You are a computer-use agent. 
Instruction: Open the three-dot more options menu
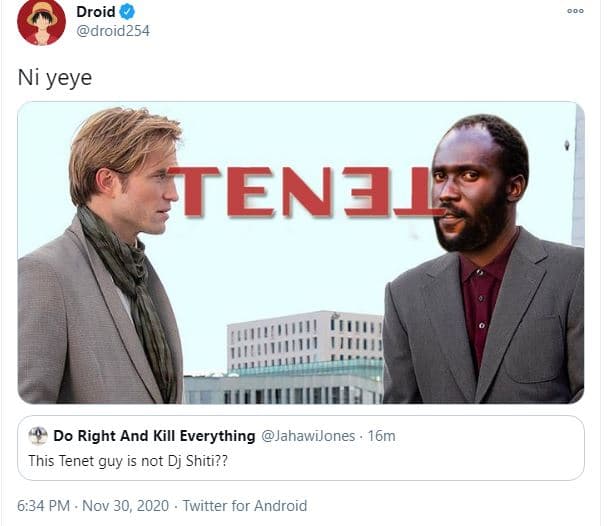(x=574, y=11)
